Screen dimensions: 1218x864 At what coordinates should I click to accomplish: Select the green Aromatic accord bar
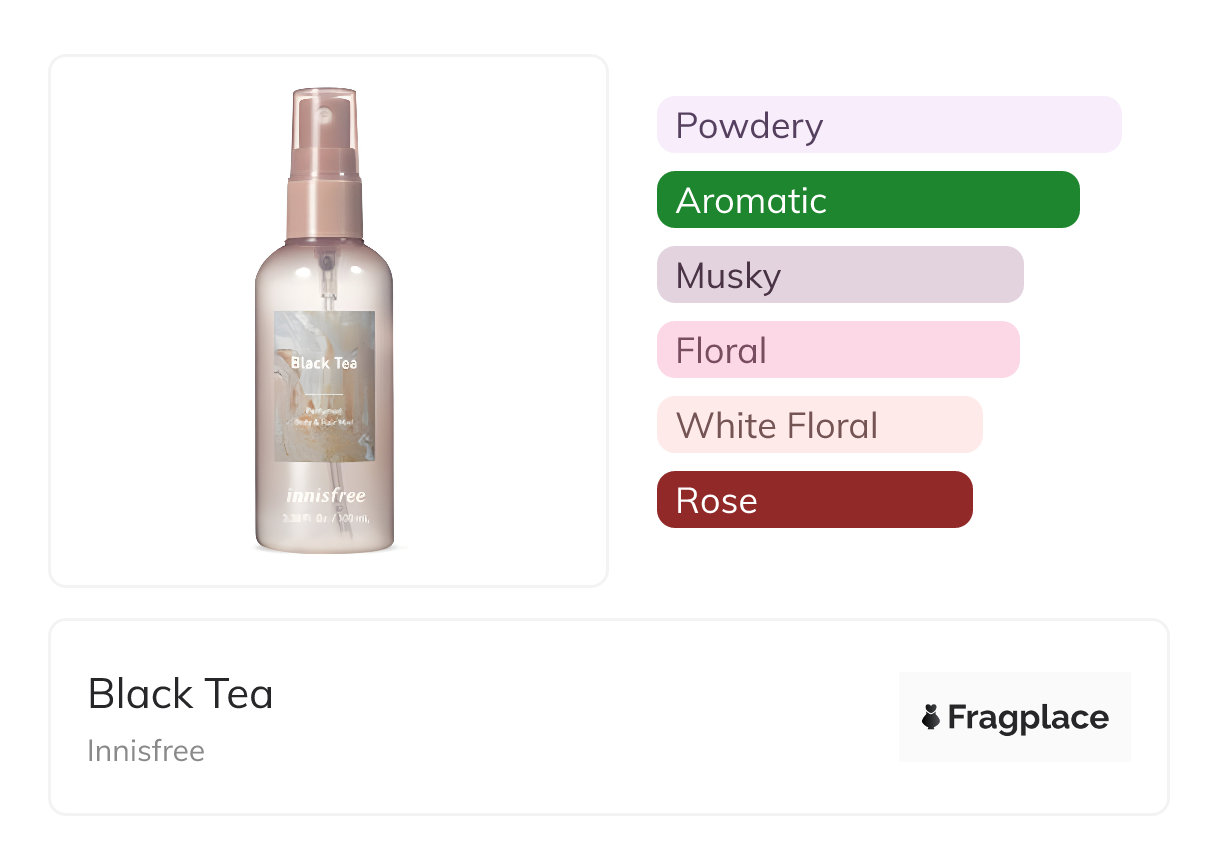click(x=867, y=200)
